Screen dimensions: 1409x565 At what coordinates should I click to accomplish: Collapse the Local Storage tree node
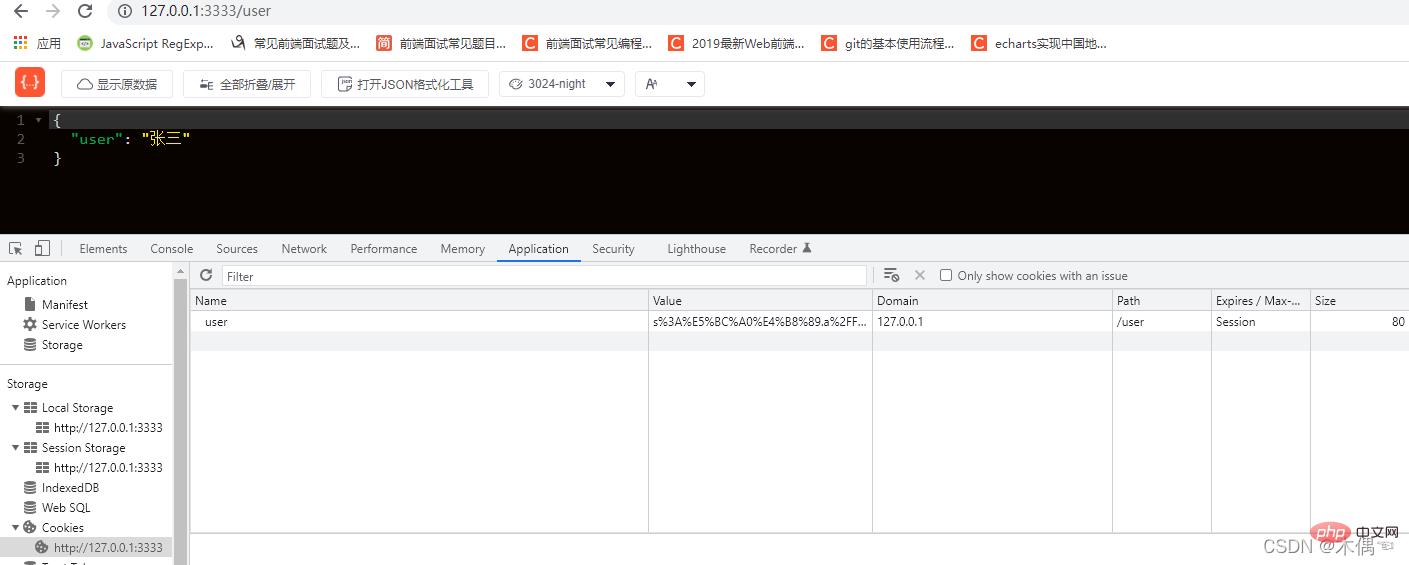(x=16, y=408)
